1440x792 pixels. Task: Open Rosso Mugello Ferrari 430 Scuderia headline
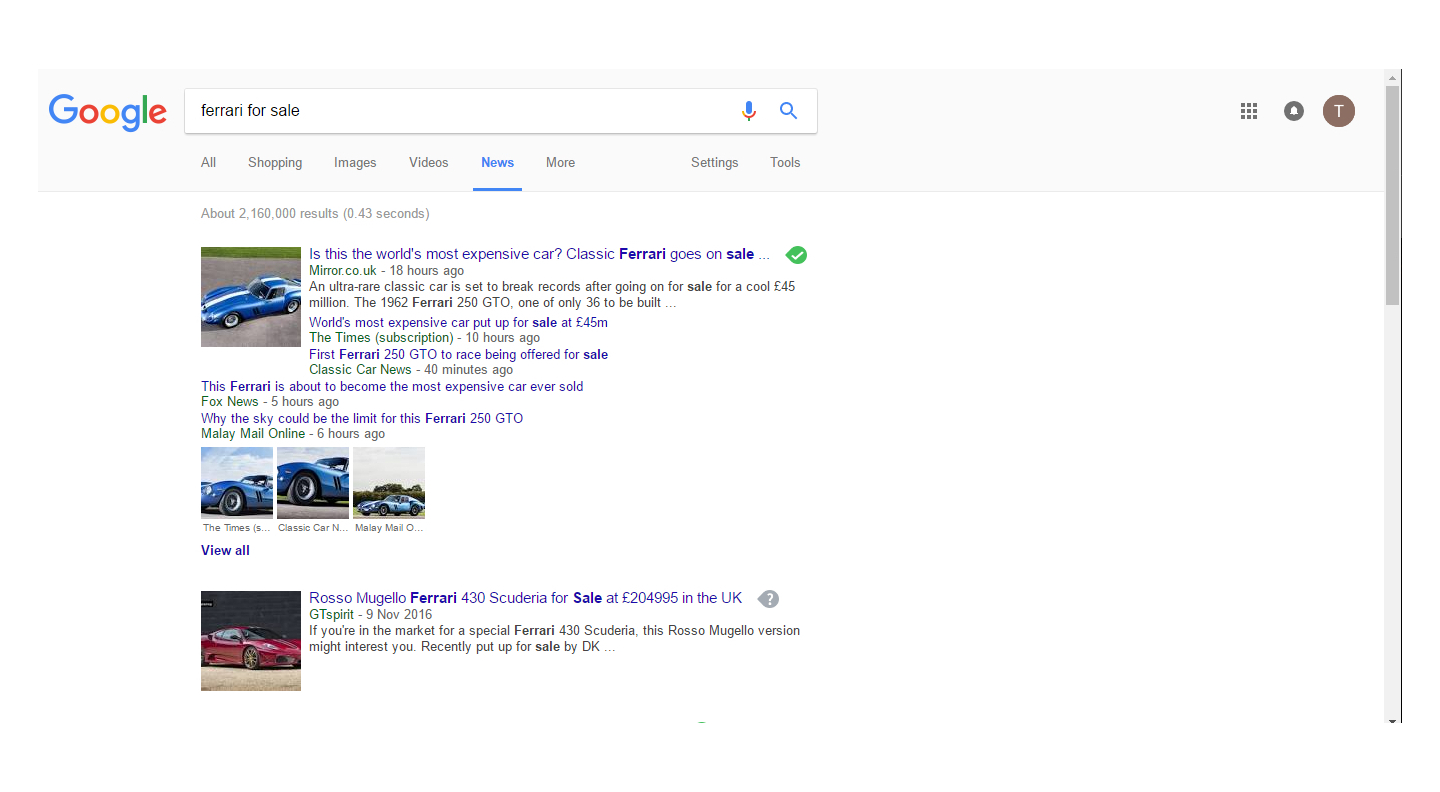tap(525, 598)
